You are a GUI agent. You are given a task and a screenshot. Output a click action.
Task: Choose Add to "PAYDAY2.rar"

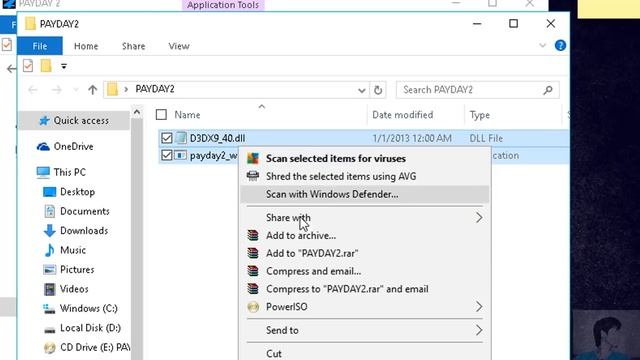[365, 253]
